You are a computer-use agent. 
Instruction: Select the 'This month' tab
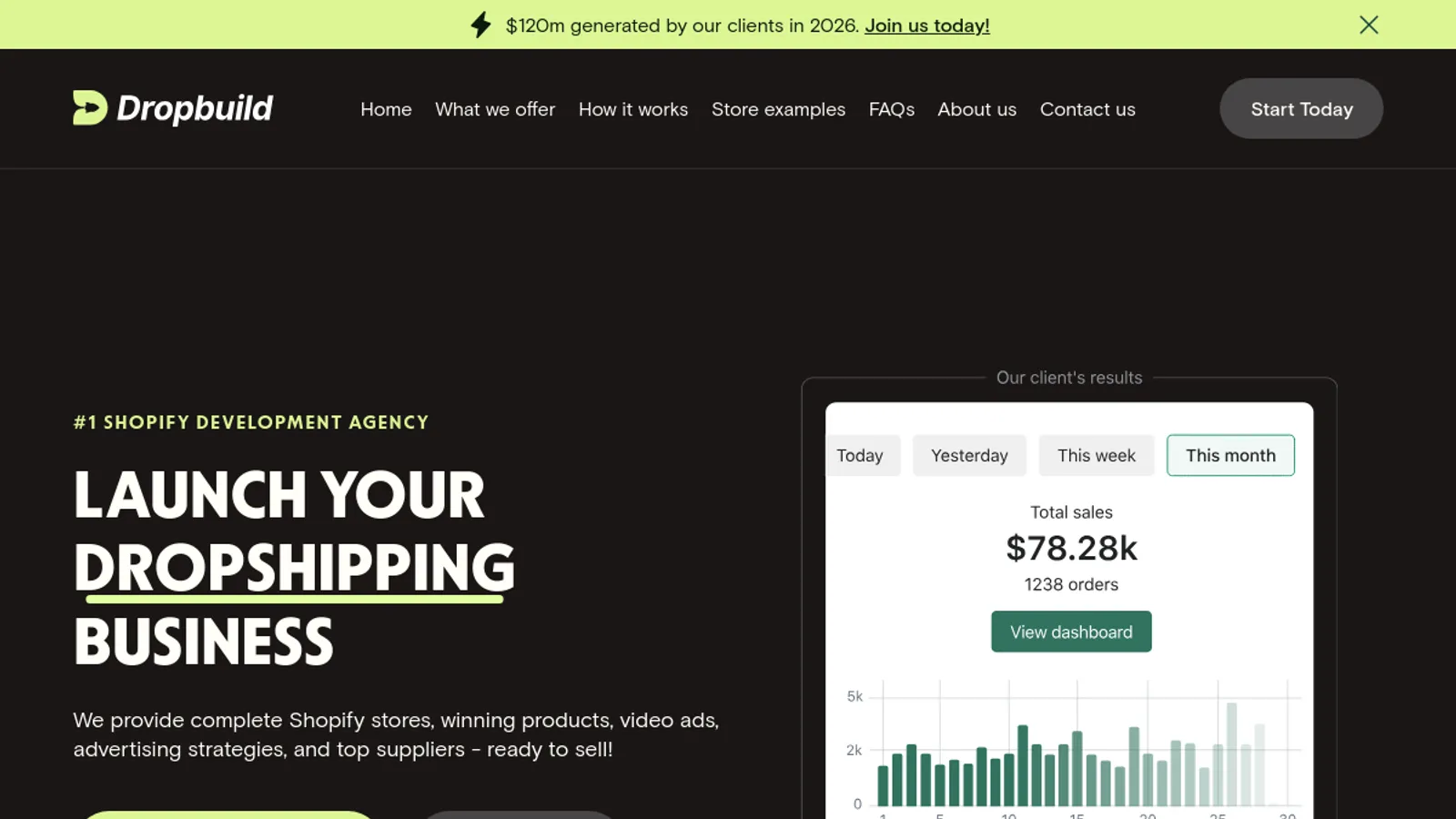pyautogui.click(x=1230, y=455)
